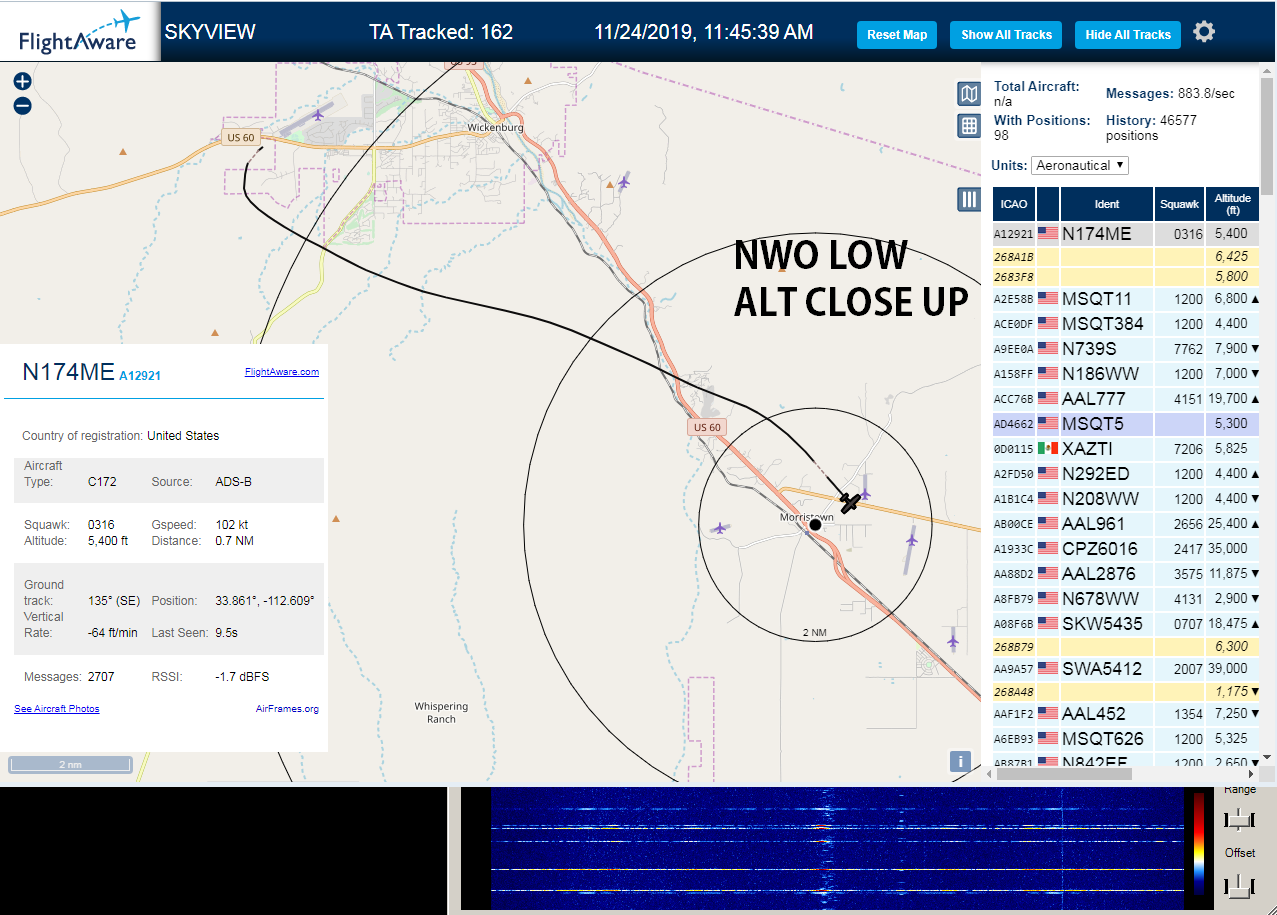
Task: Zoom out the map with minus
Action: click(23, 106)
